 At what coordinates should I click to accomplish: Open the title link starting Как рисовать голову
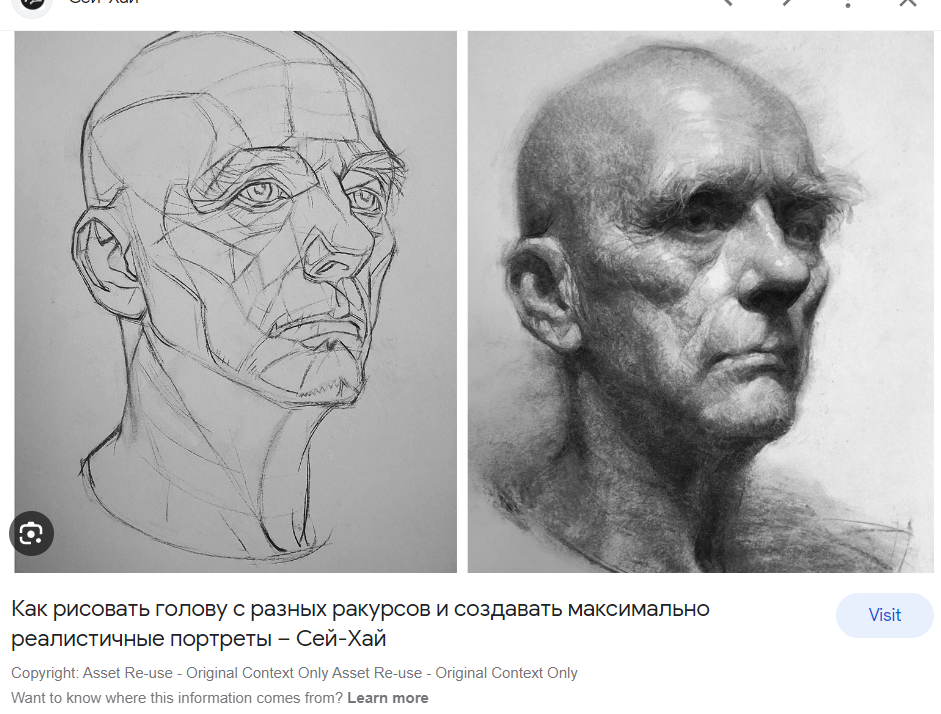tap(360, 623)
